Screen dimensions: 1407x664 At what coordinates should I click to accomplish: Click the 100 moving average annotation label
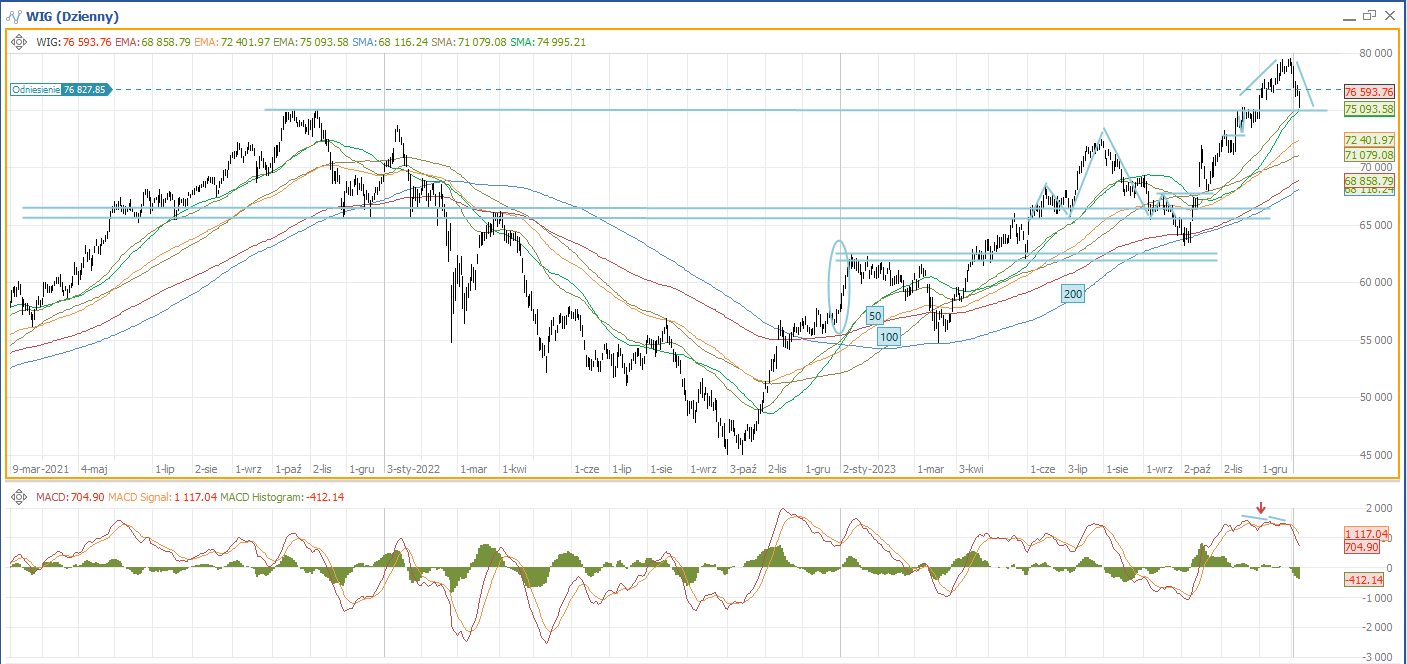coord(889,338)
